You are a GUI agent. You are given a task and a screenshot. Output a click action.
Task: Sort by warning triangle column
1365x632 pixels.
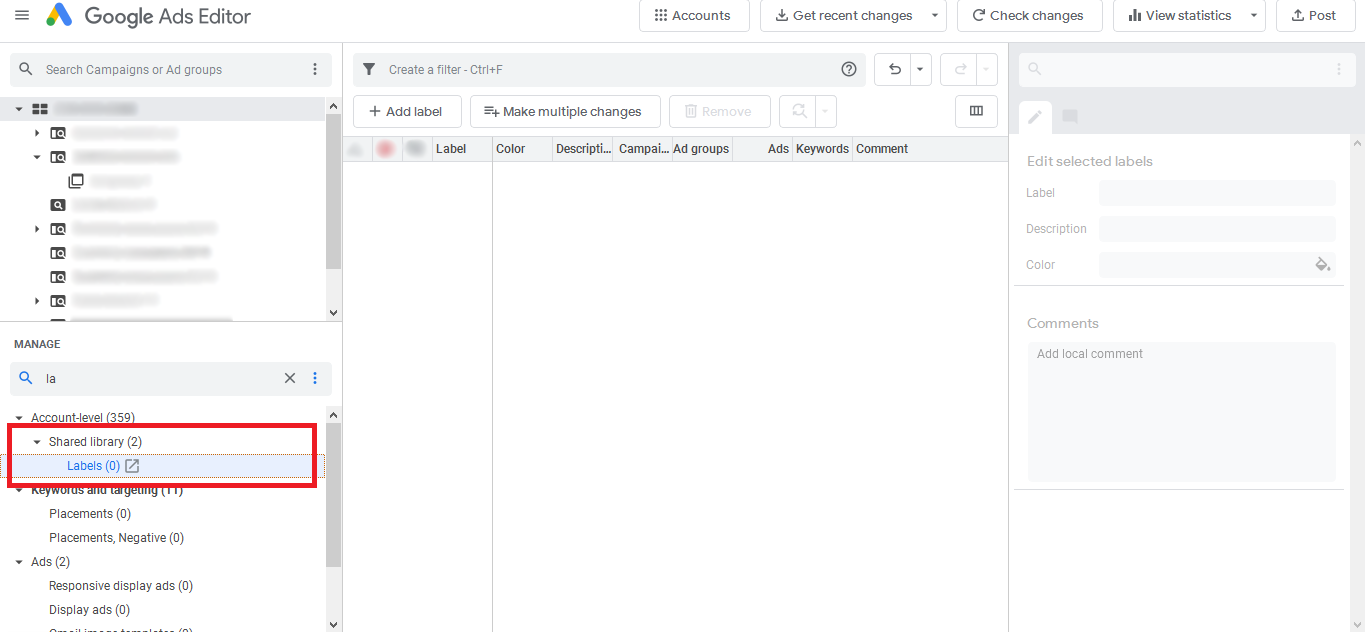click(x=354, y=149)
